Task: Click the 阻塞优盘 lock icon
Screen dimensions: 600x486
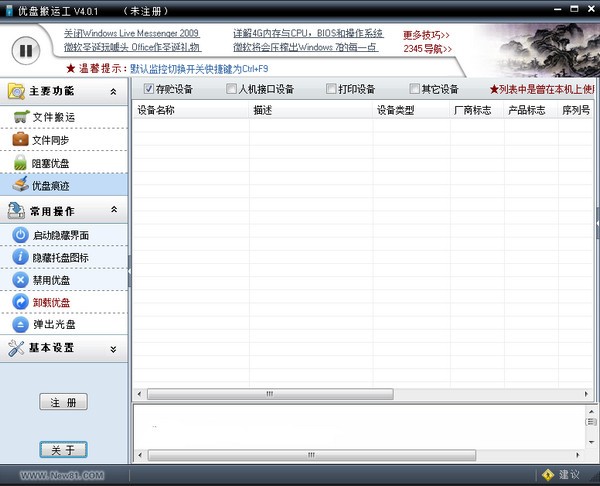Action: coord(21,163)
